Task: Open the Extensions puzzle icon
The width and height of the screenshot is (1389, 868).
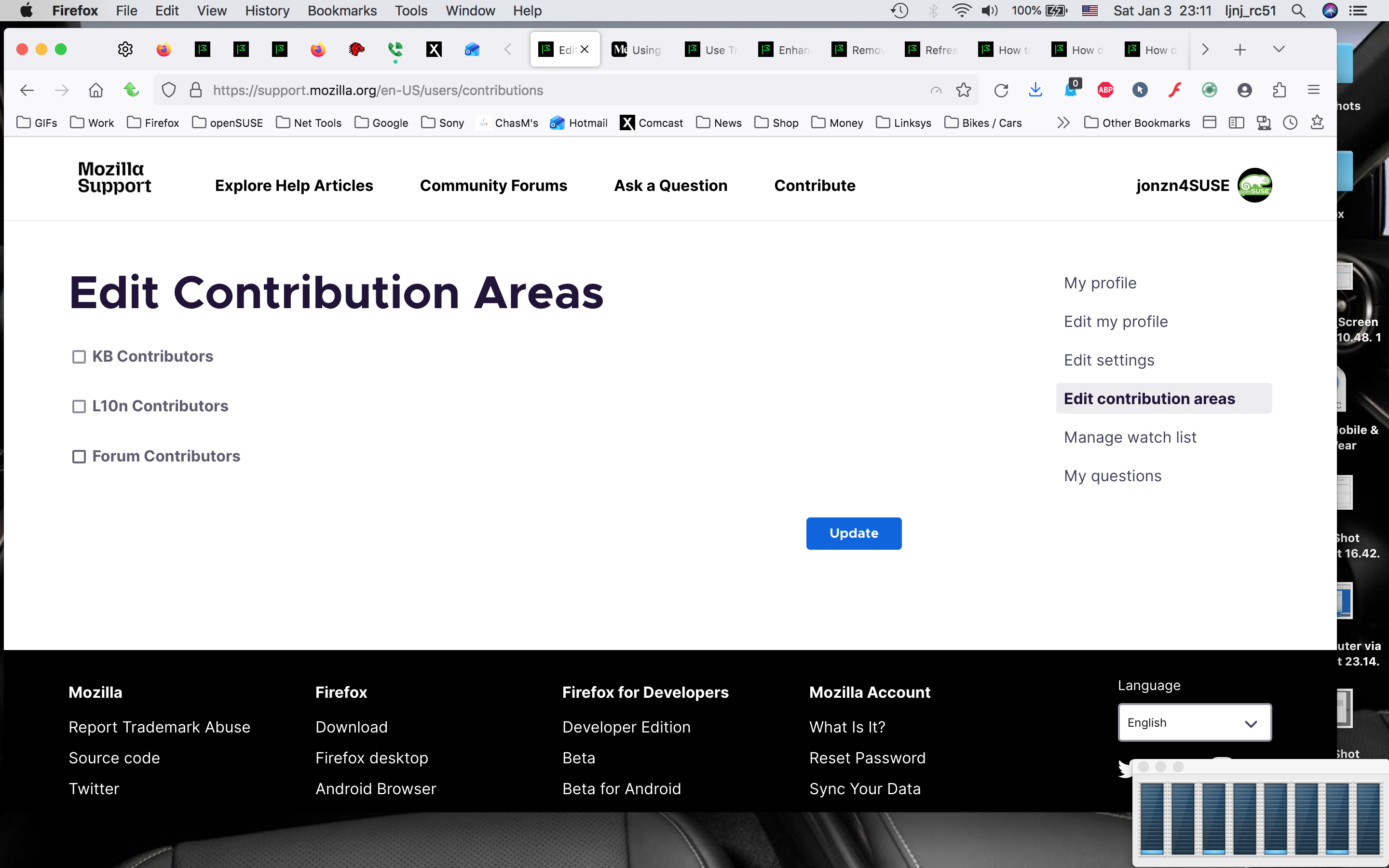Action: pos(1279,90)
